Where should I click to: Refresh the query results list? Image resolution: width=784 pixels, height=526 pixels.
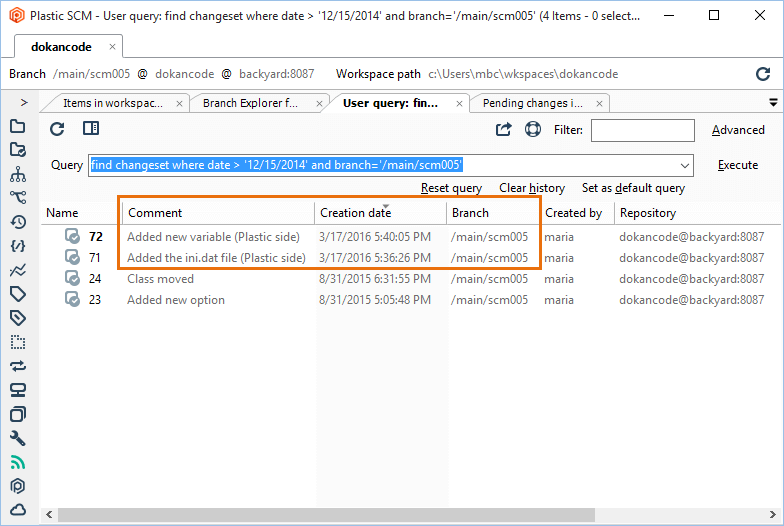click(x=57, y=129)
